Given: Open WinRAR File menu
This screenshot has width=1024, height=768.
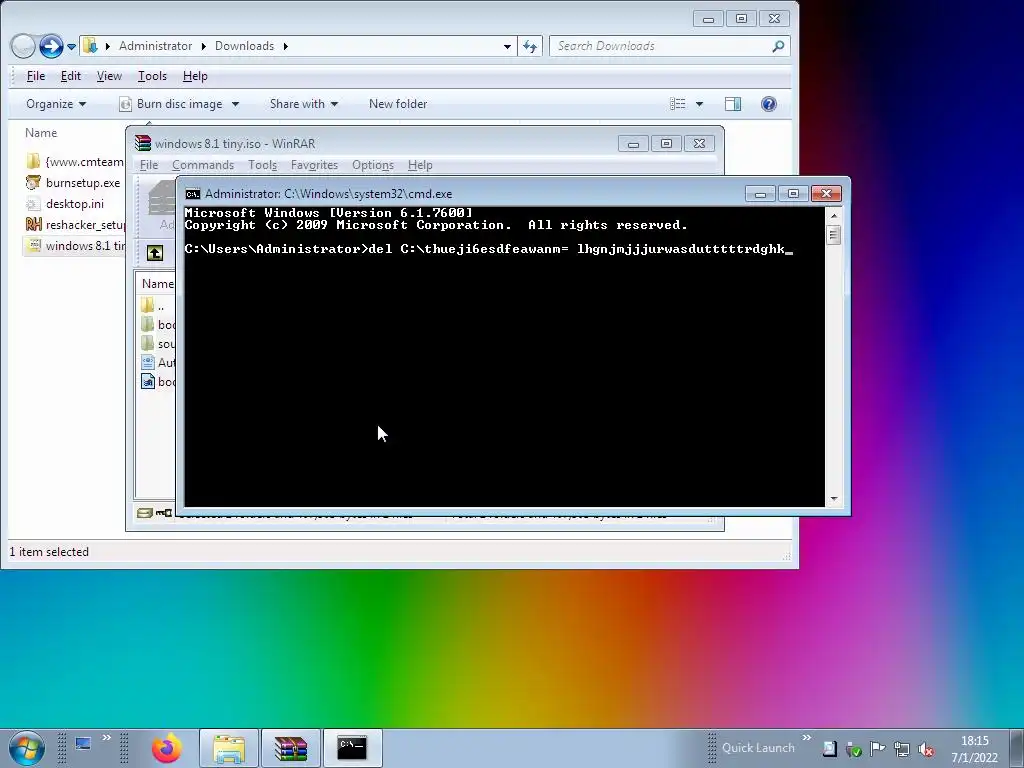Looking at the screenshot, I should pos(149,165).
